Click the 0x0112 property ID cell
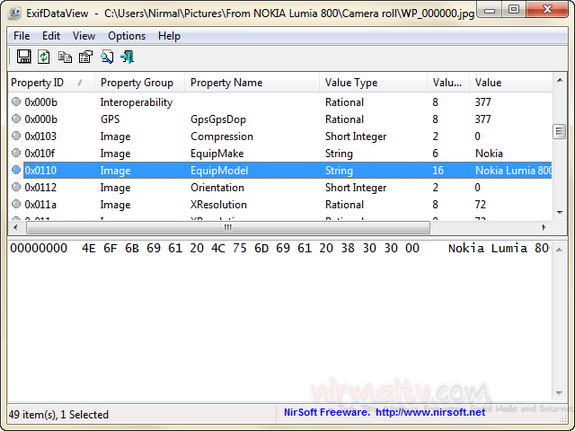575x431 pixels. (40, 187)
